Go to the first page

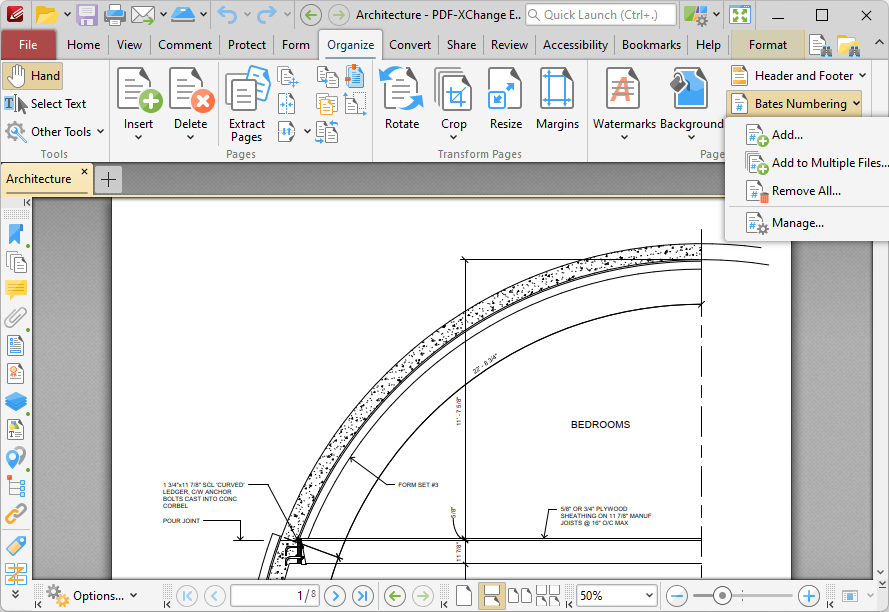pos(187,596)
